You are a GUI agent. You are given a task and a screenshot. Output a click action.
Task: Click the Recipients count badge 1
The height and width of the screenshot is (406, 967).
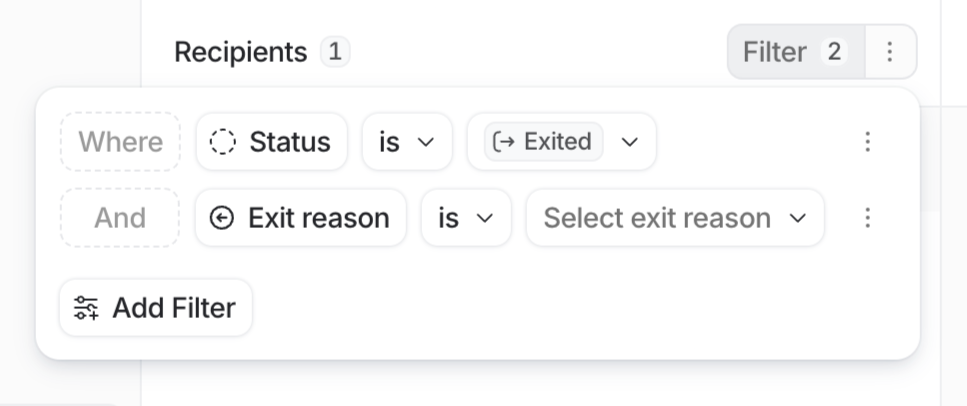click(x=335, y=52)
